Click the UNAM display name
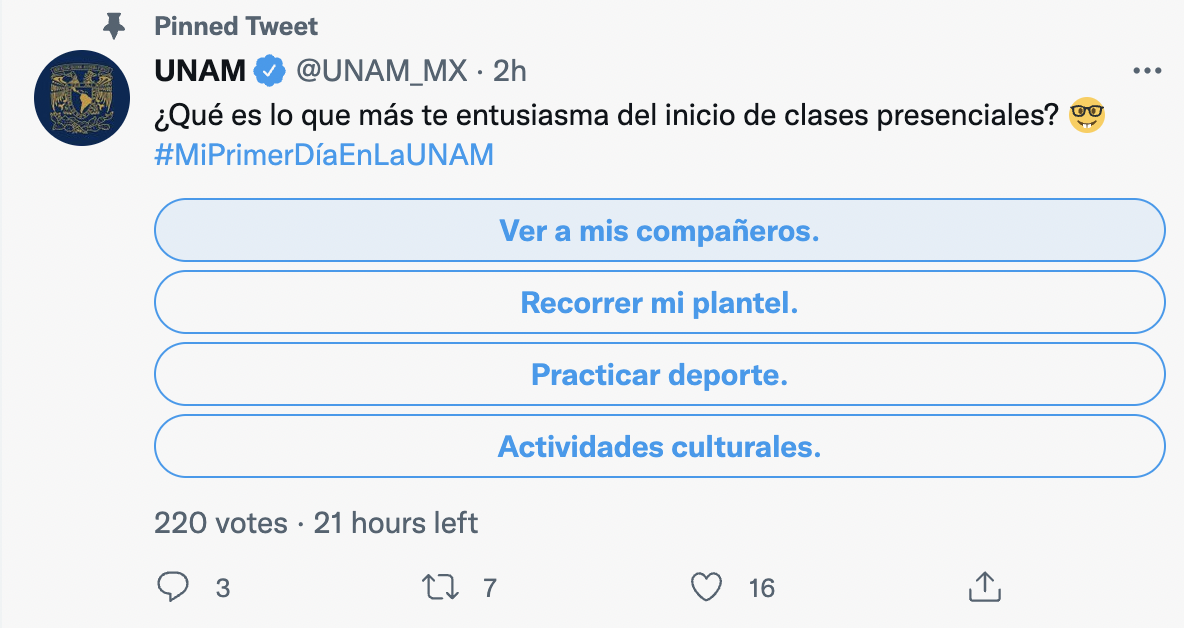The image size is (1184, 628). pos(200,71)
